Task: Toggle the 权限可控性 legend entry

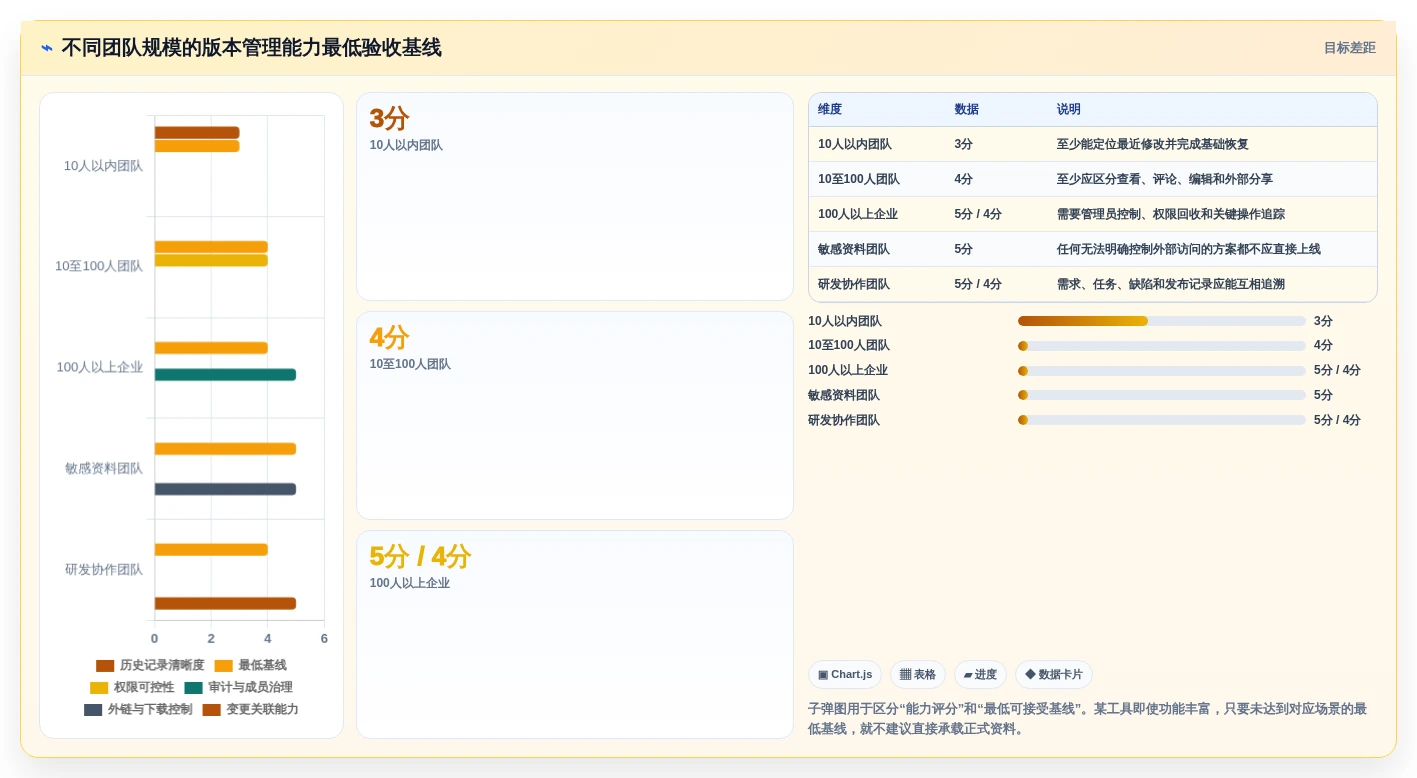Action: (132, 688)
